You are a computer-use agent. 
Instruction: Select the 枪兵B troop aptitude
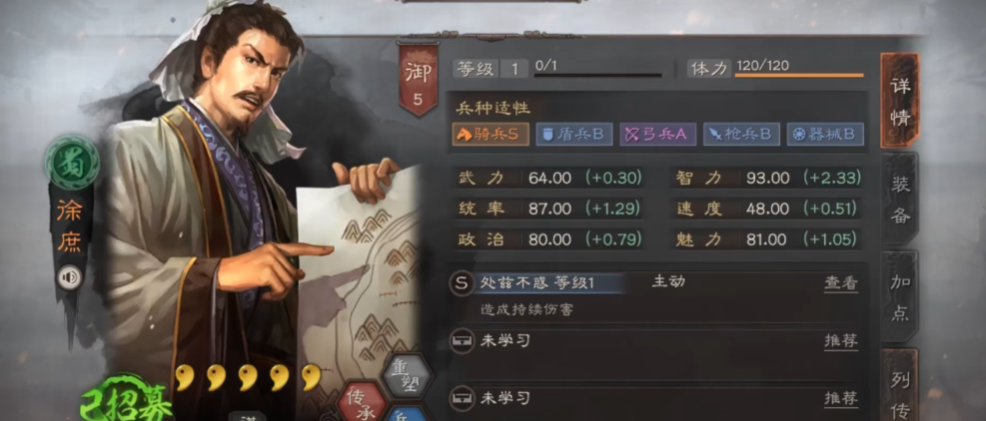741,134
